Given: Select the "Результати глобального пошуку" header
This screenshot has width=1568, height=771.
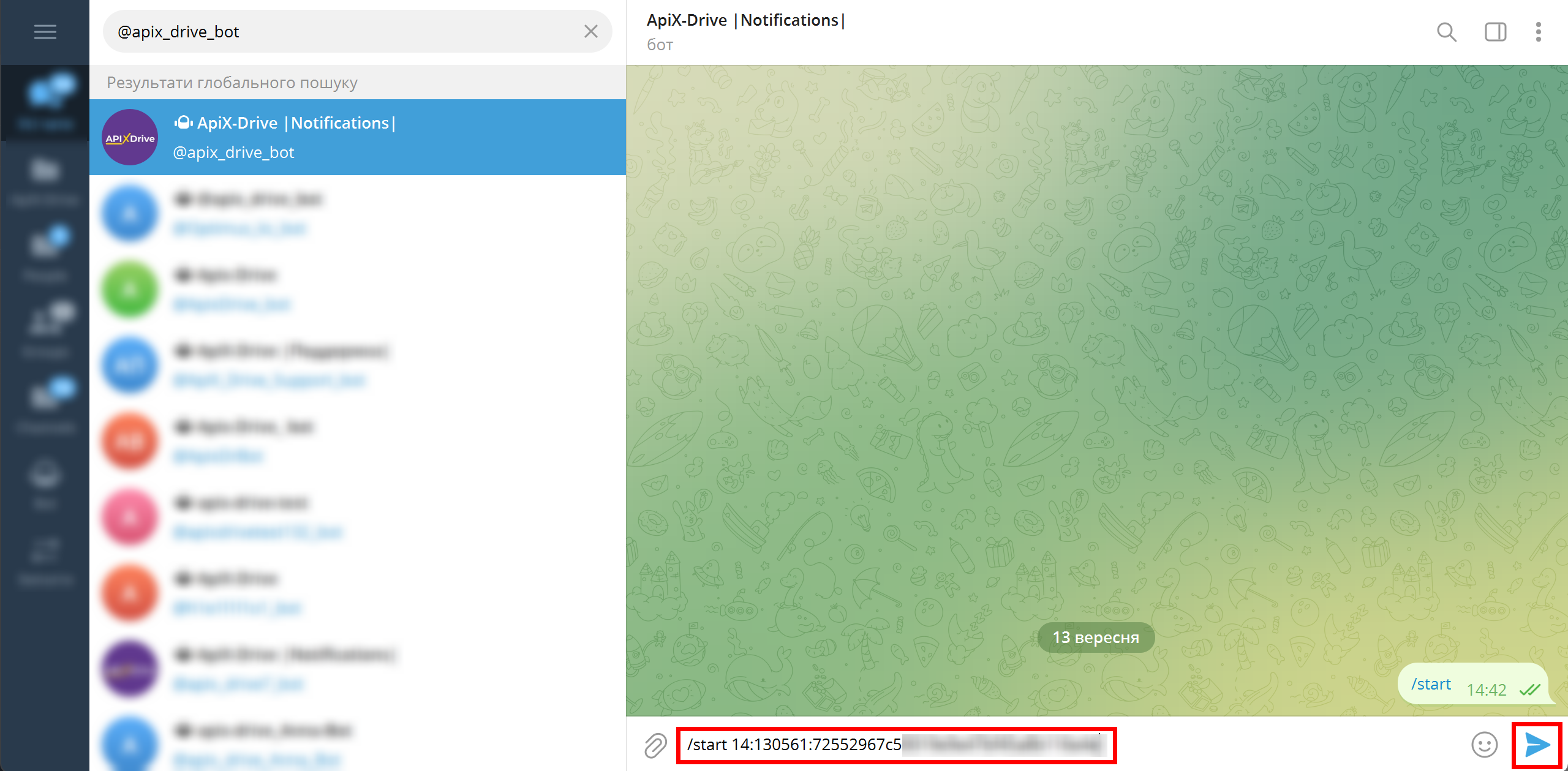Looking at the screenshot, I should [232, 83].
